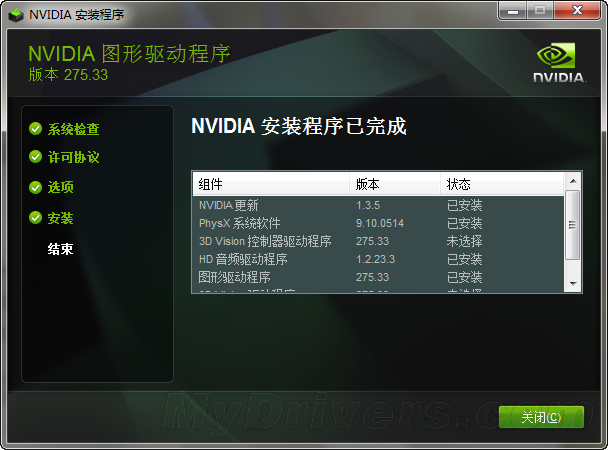Click the NVIDIA logo in header
Screen dimensions: 608x450
click(x=559, y=63)
